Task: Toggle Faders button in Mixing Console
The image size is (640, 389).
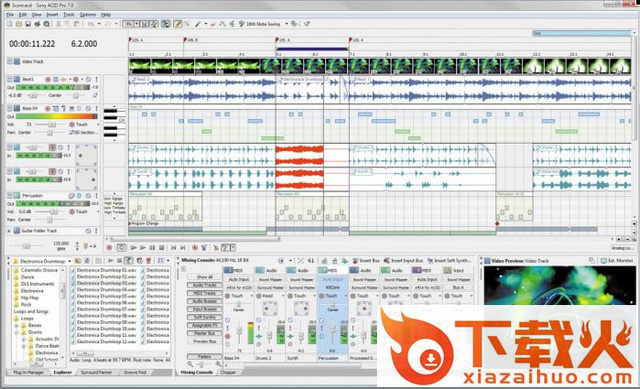Action: [204, 356]
